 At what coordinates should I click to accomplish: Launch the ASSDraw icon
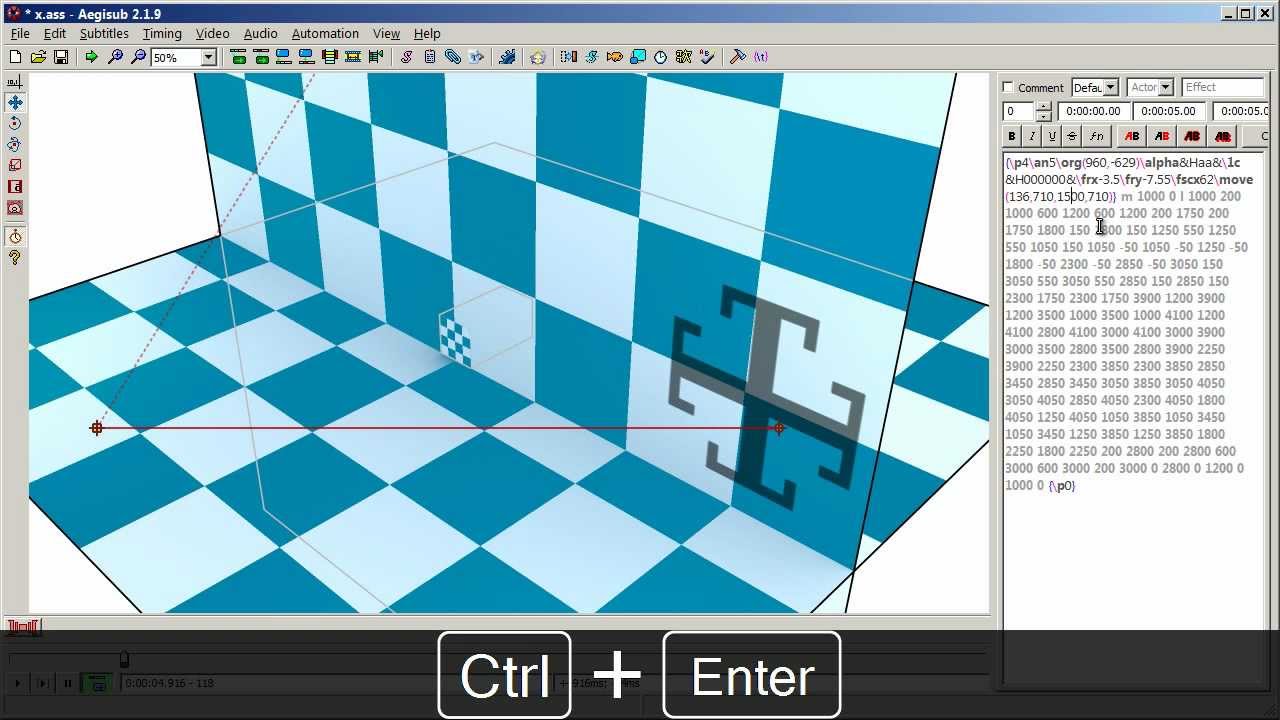point(538,57)
